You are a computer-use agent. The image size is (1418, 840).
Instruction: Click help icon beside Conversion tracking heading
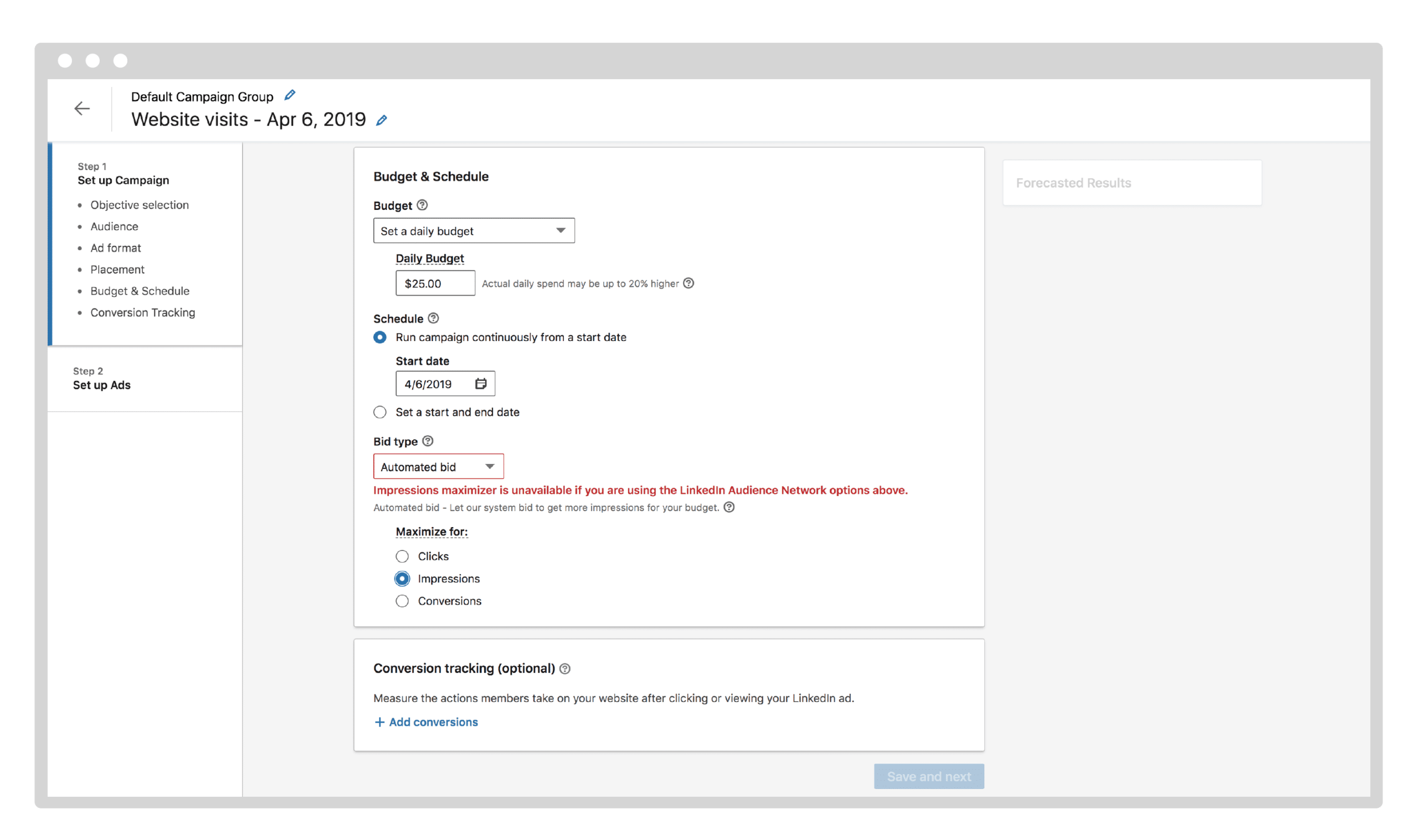tap(565, 668)
